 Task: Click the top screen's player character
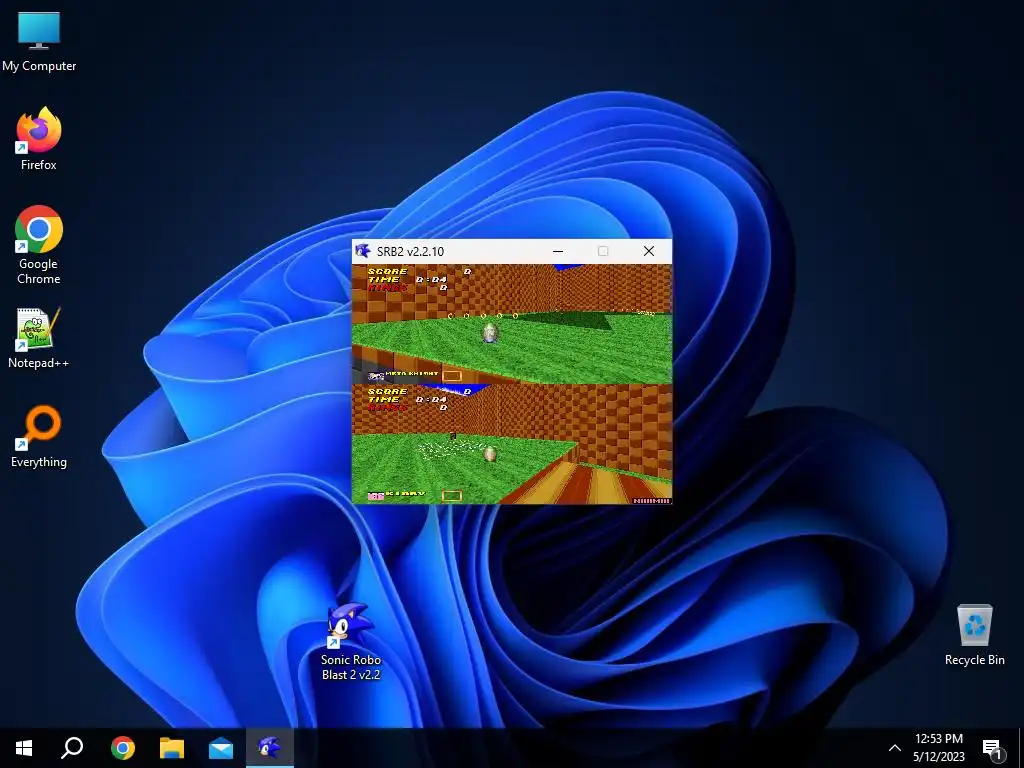[490, 333]
